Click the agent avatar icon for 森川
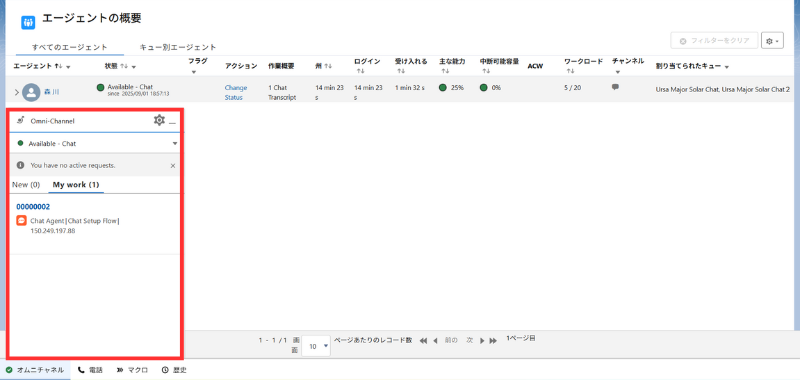The image size is (800, 380). point(31,92)
